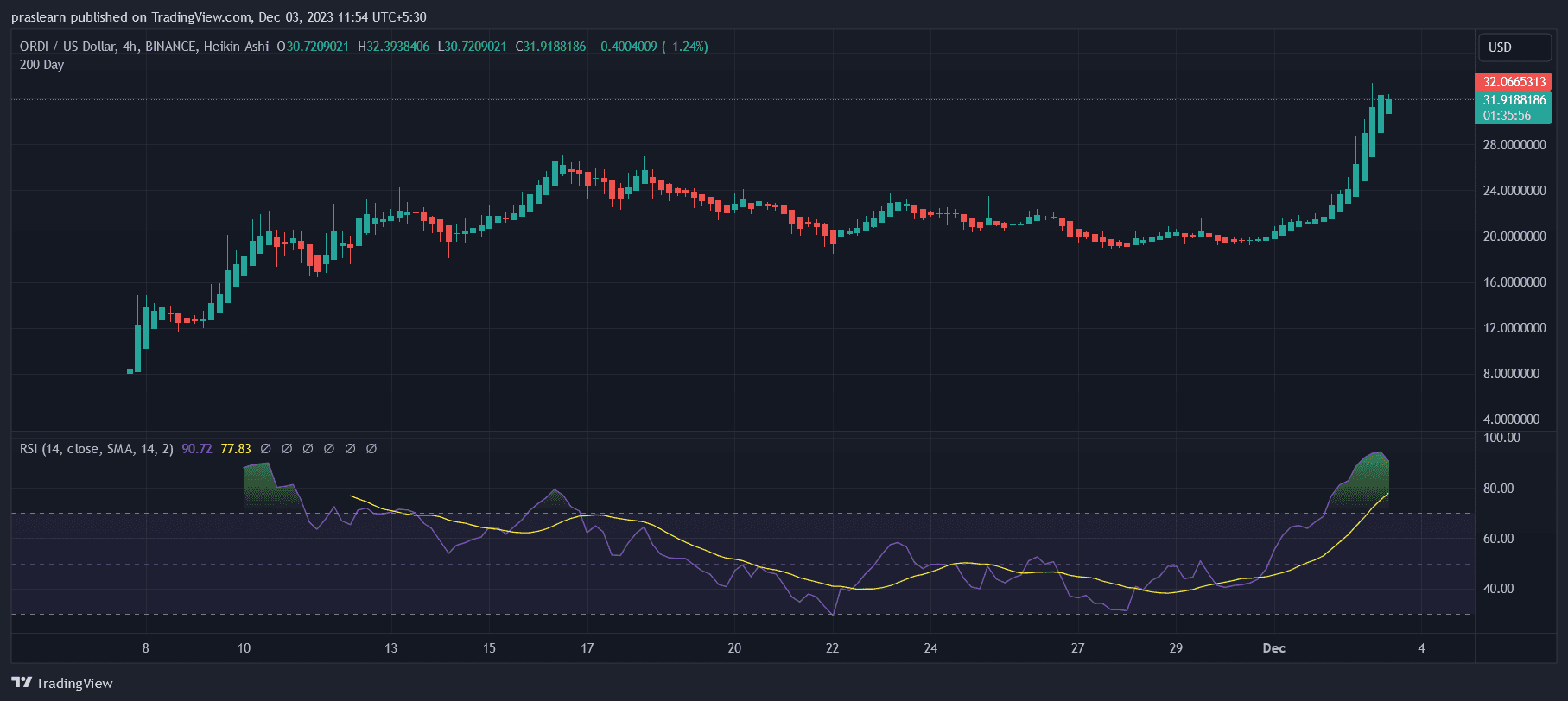Select the RSI (14, close, SMA, 14, 2) title
This screenshot has width=1568, height=701.
point(96,449)
